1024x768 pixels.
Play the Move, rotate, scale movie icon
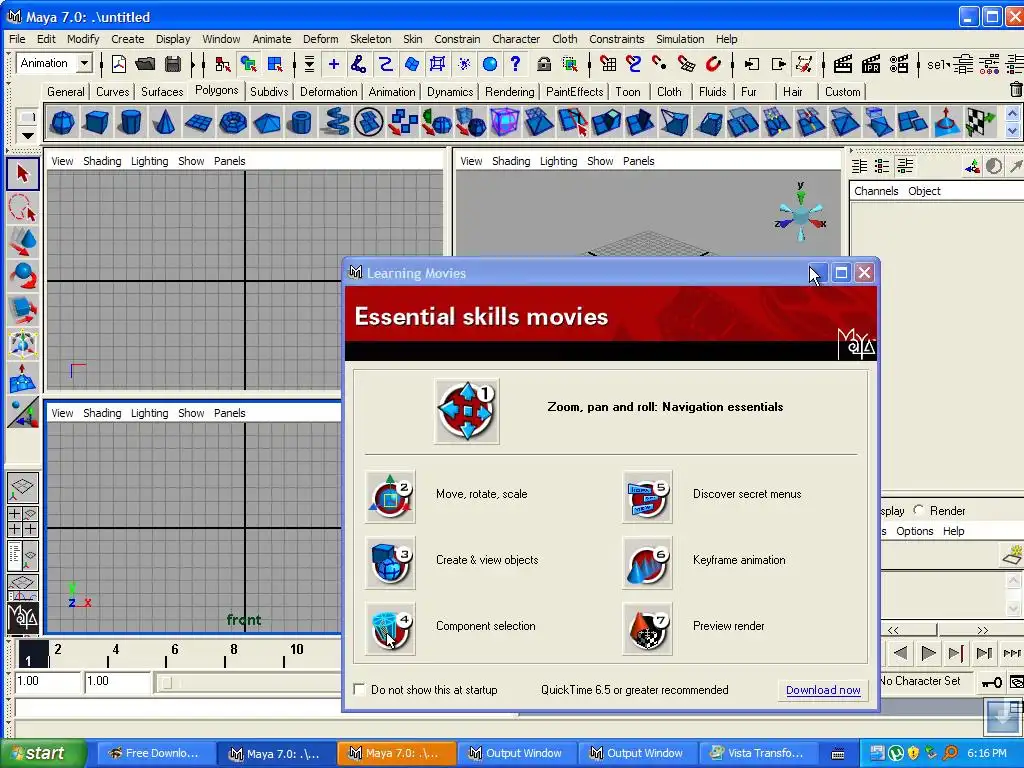390,496
